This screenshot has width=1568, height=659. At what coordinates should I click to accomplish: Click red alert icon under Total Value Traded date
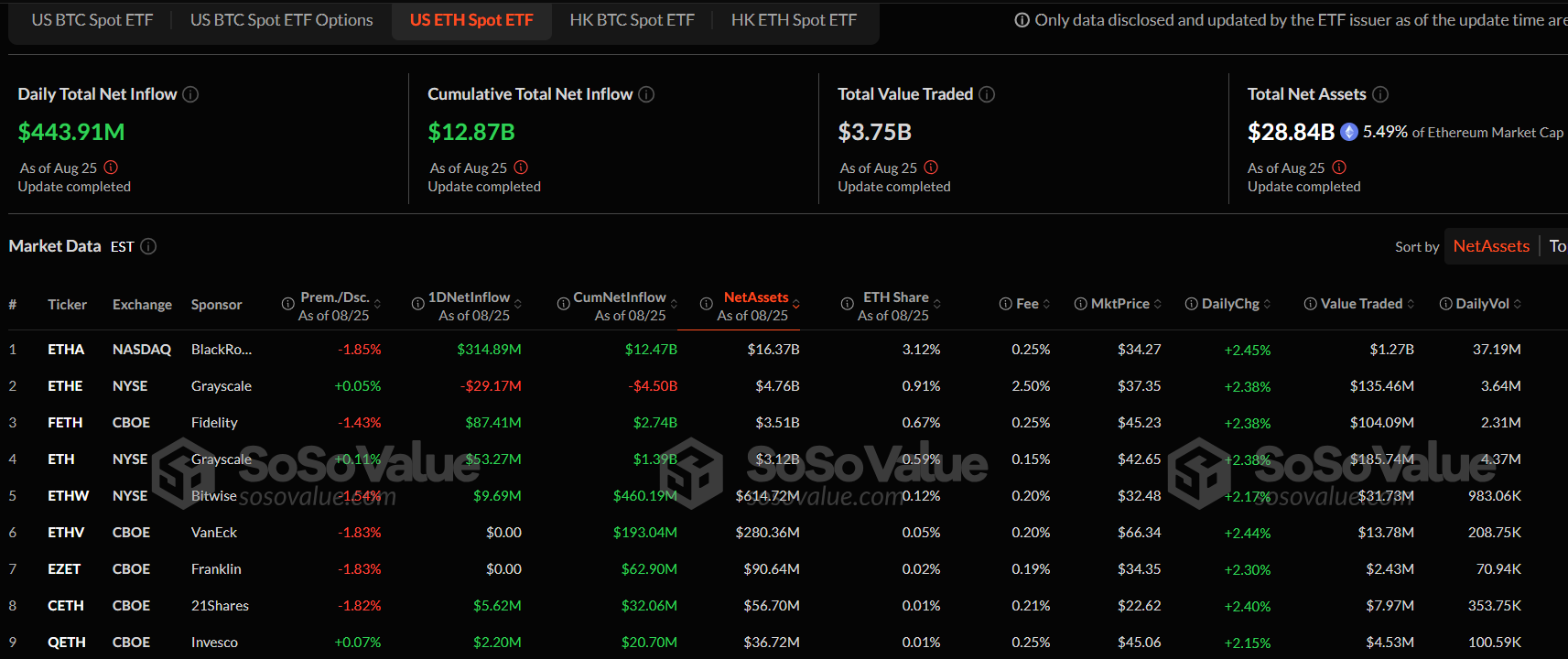tap(931, 167)
